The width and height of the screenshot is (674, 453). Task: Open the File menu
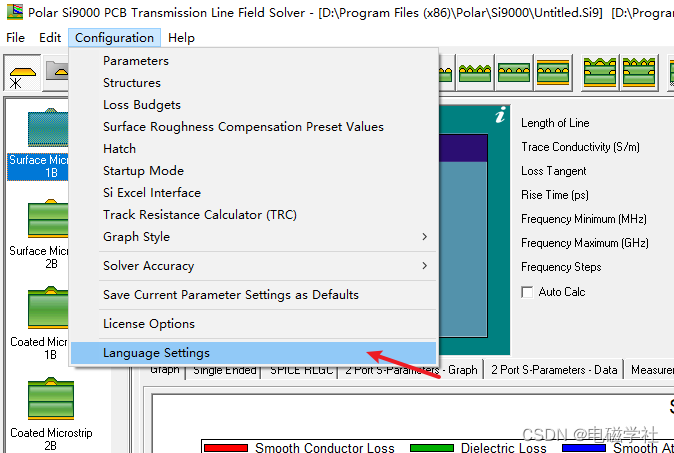pyautogui.click(x=15, y=38)
